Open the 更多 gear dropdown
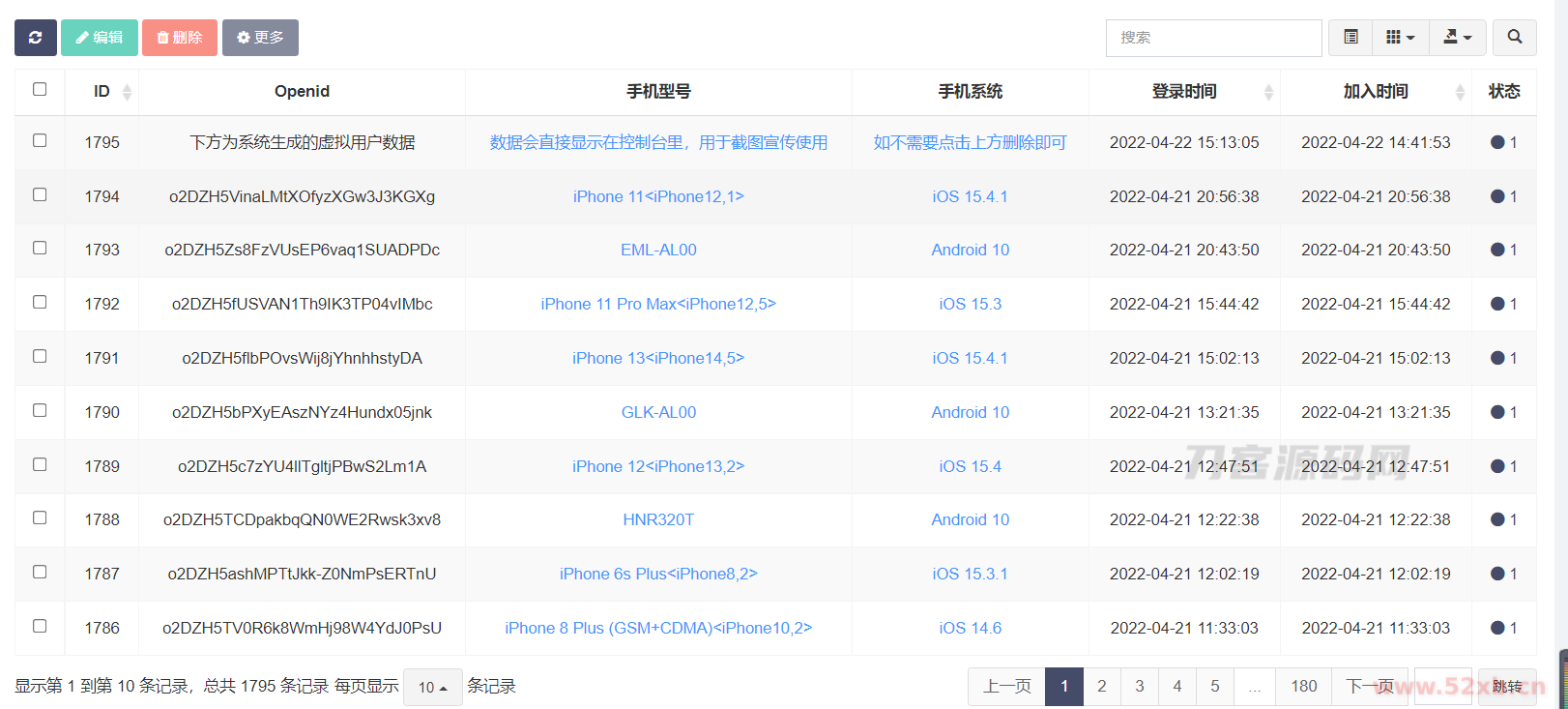The height and width of the screenshot is (709, 1568). 260,38
